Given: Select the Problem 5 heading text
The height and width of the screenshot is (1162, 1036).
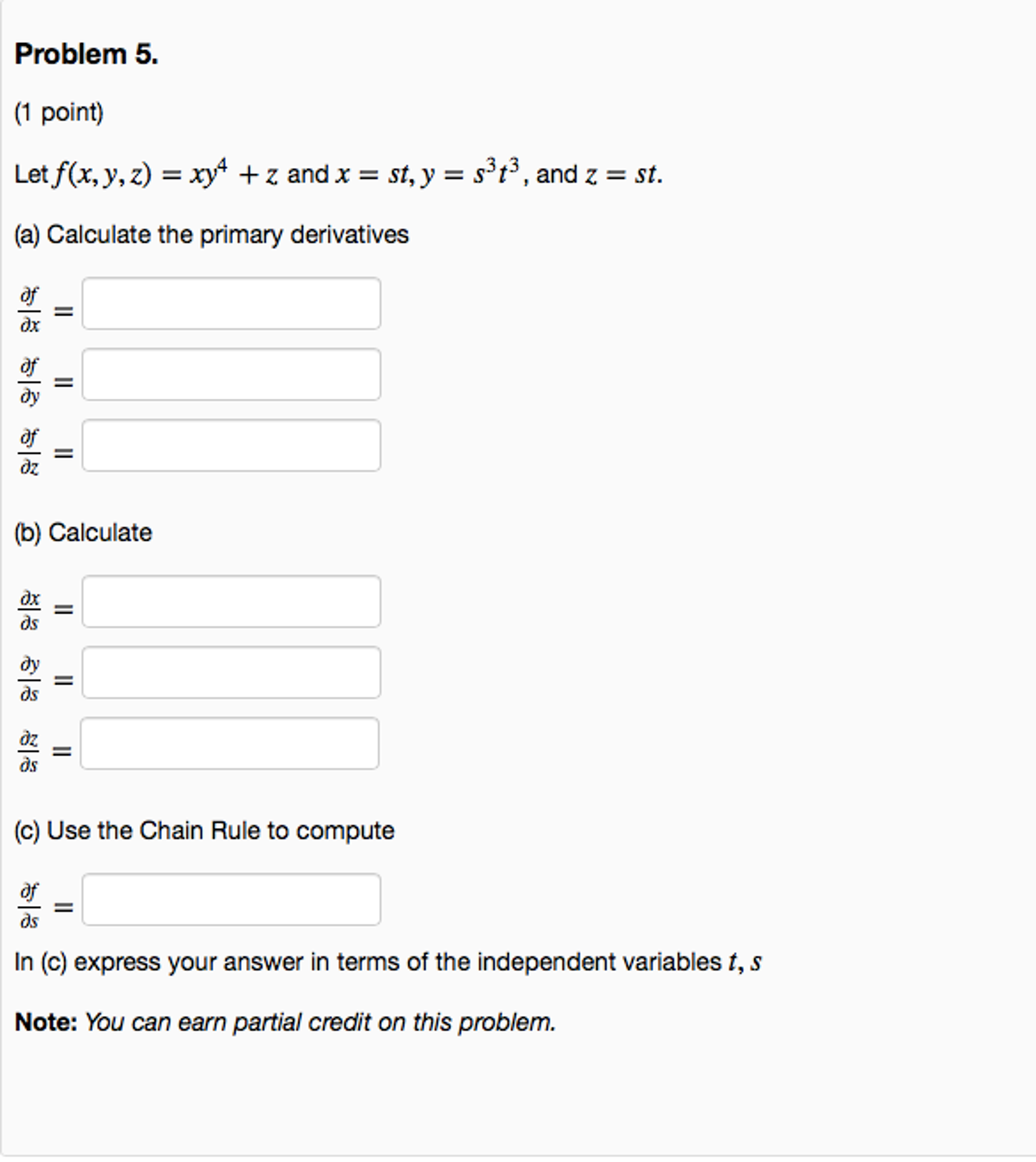Looking at the screenshot, I should click(84, 53).
